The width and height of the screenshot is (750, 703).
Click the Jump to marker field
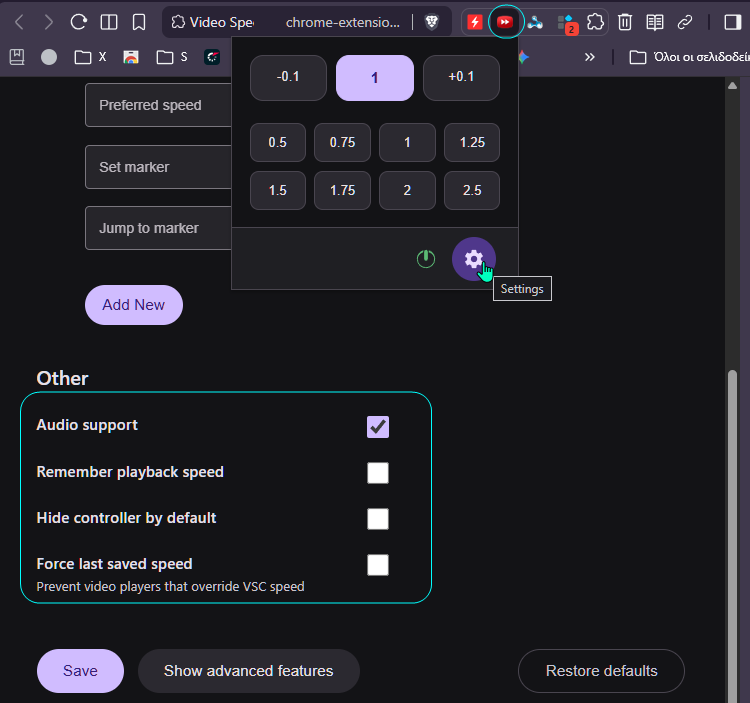tap(158, 228)
